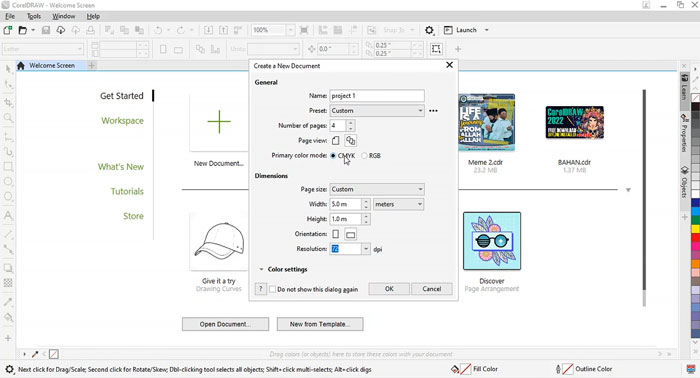Open the Help menu
Viewport: 700px width, 378px height.
(x=93, y=16)
